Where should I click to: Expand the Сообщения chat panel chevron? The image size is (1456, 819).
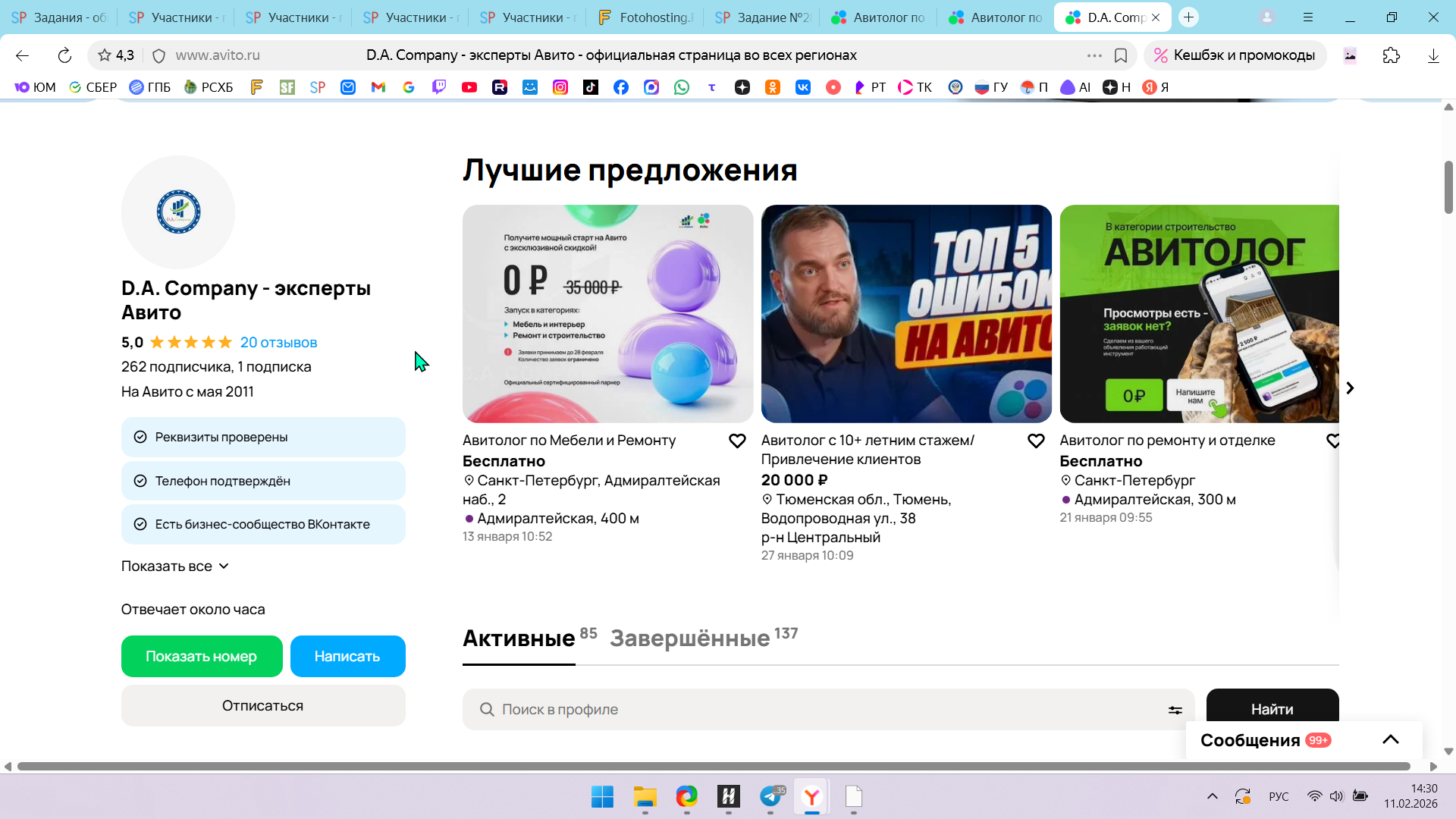click(x=1390, y=739)
